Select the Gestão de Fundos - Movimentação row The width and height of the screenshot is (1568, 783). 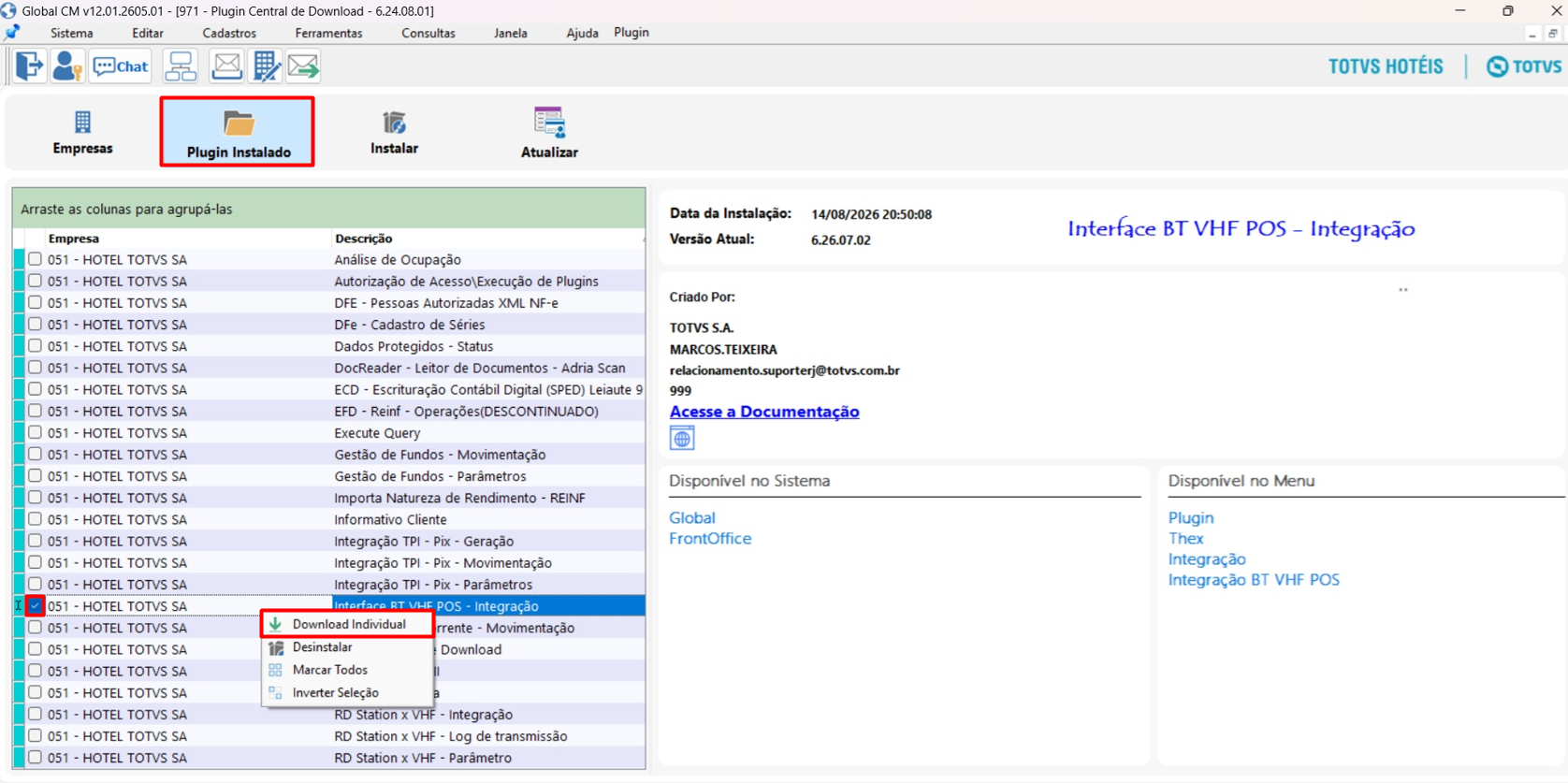tap(329, 455)
